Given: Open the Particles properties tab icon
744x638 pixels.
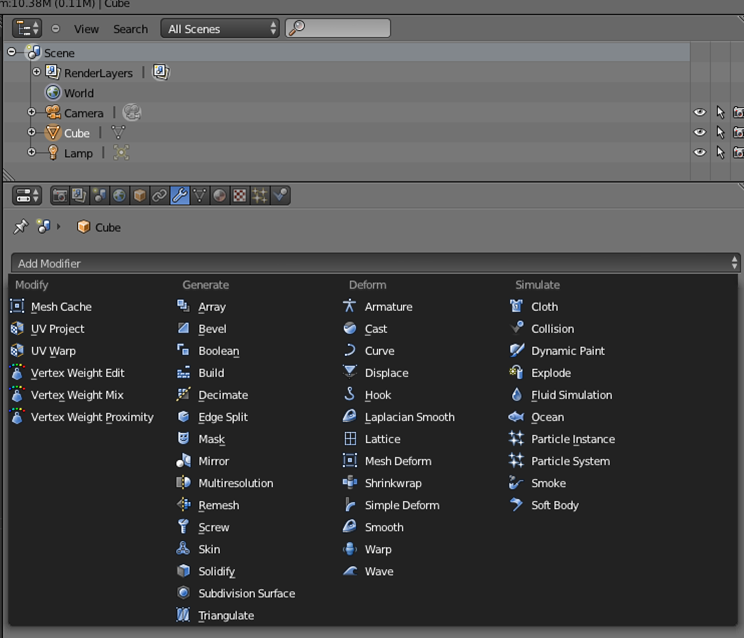Looking at the screenshot, I should (x=260, y=196).
